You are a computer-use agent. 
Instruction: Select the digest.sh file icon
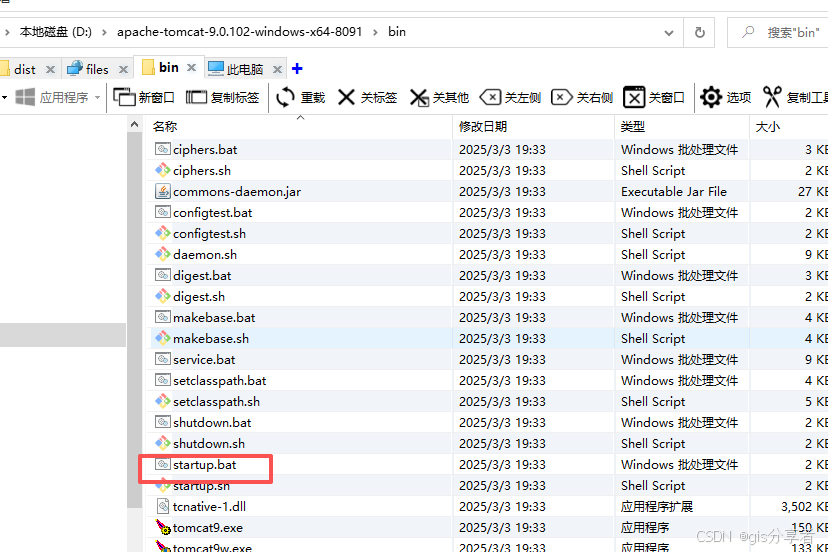point(163,296)
